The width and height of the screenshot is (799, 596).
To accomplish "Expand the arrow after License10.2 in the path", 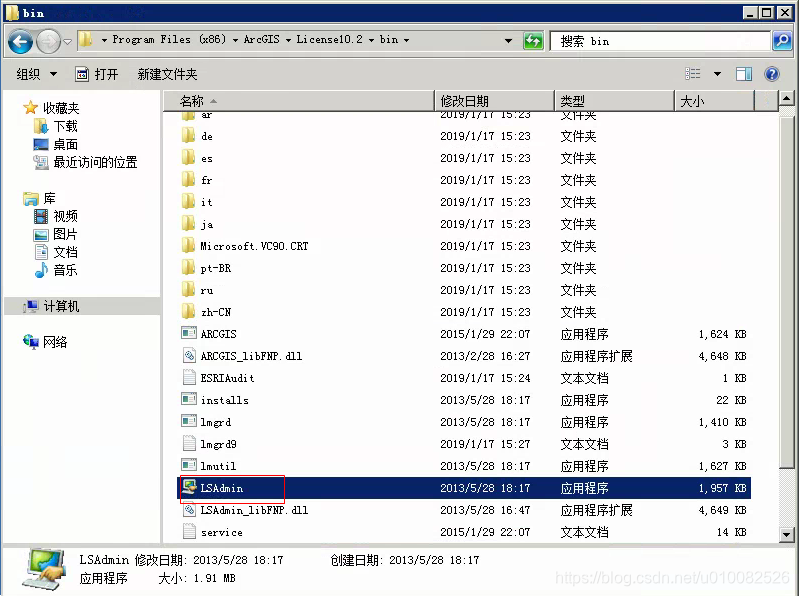I will tap(371, 40).
